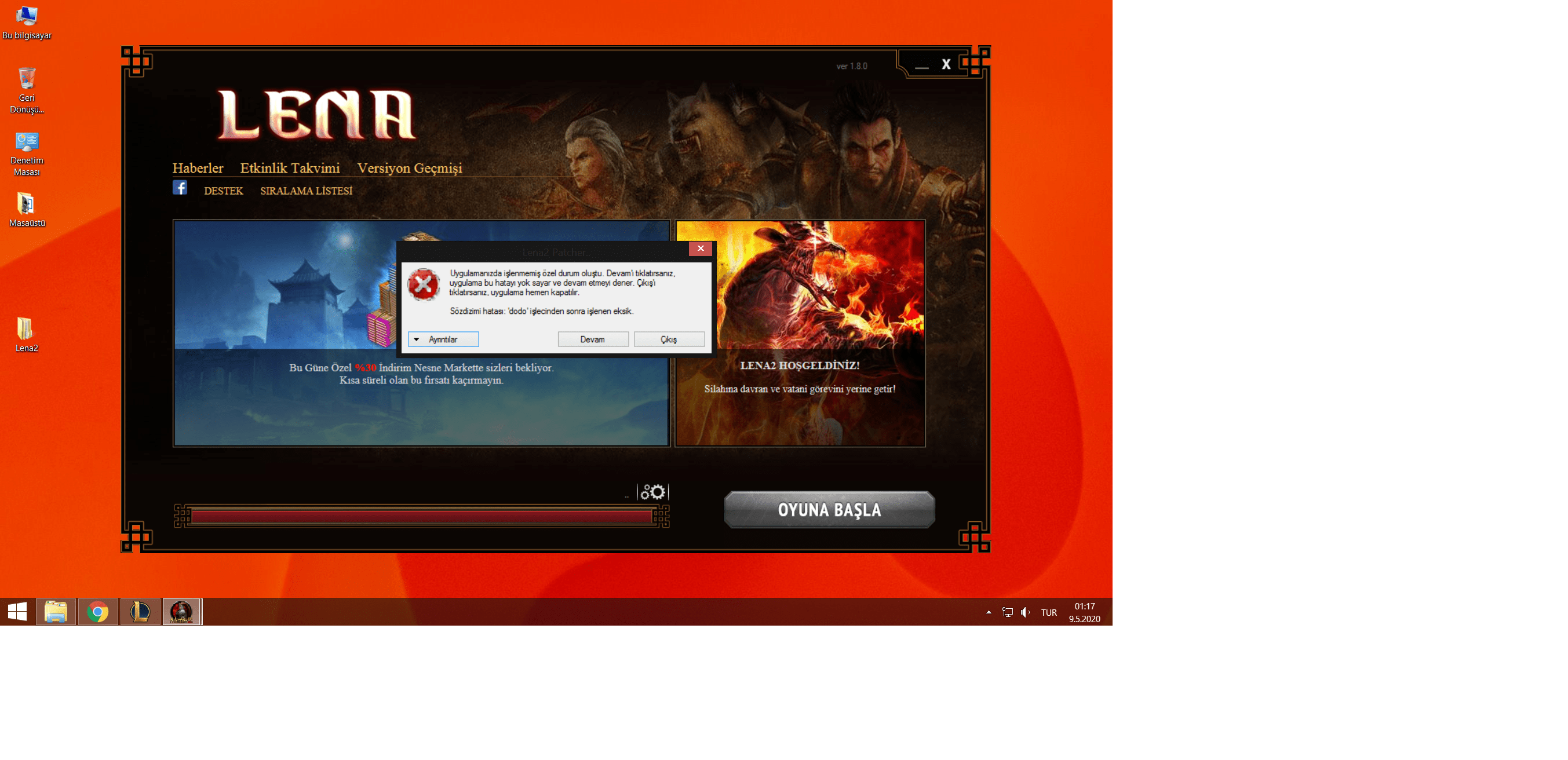The width and height of the screenshot is (1568, 760).
Task: Click the red patch progress bar
Action: [421, 517]
